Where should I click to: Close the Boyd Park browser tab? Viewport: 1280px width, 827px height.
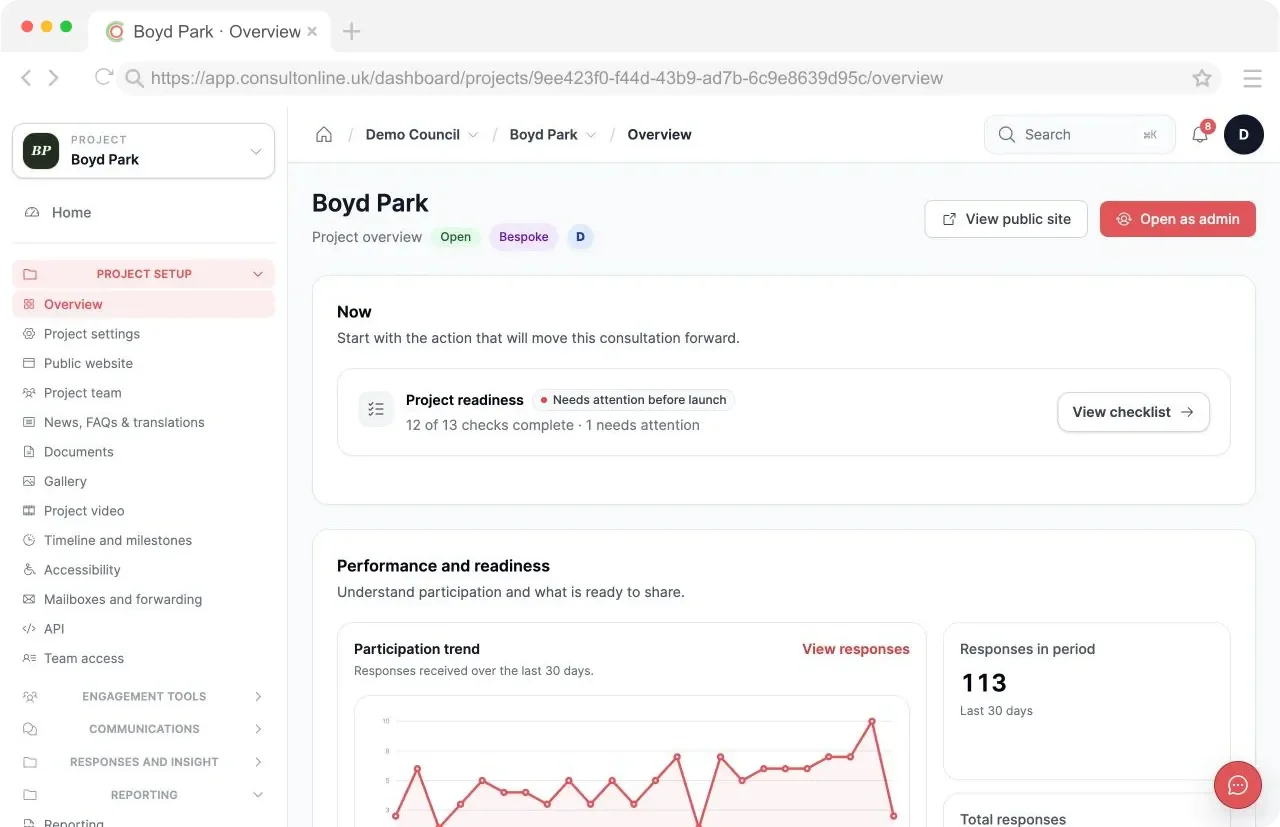312,31
